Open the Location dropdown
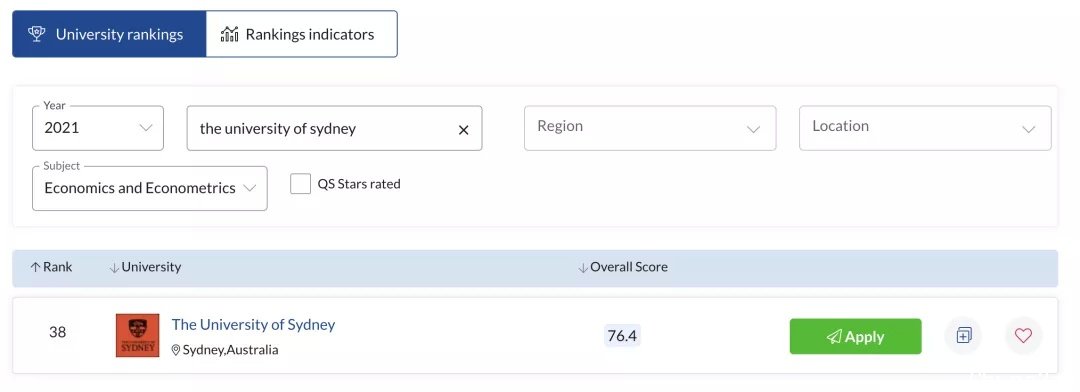Image resolution: width=1080 pixels, height=392 pixels. [925, 128]
